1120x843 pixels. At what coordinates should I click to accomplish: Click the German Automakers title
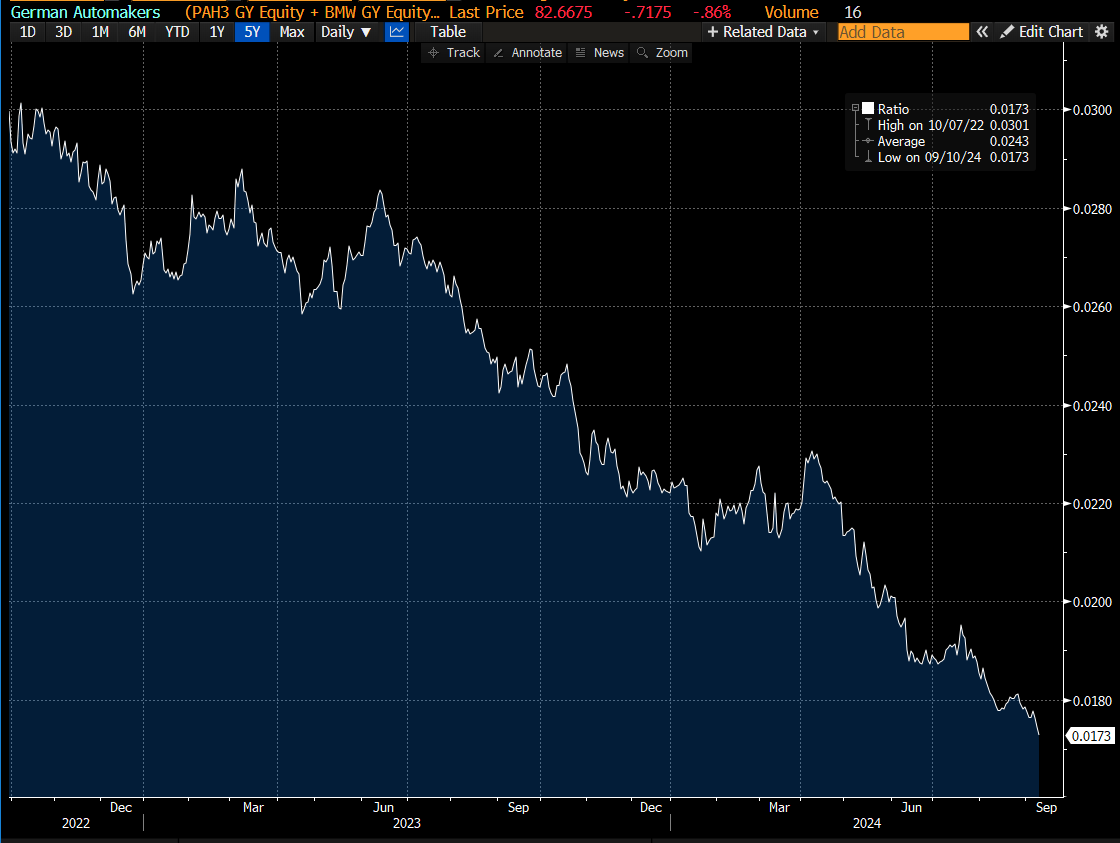pyautogui.click(x=85, y=12)
